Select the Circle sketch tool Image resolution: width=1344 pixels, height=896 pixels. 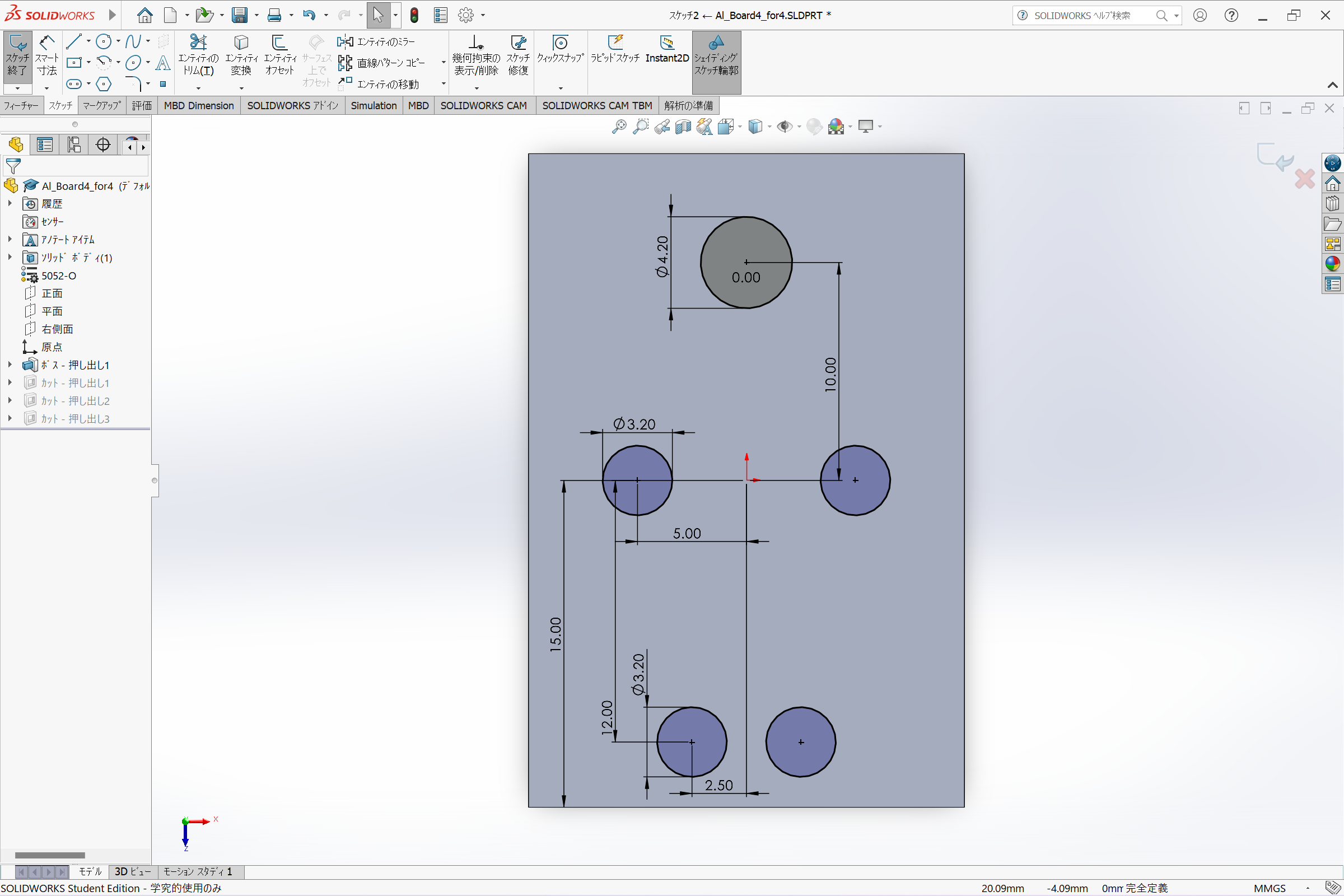click(x=104, y=41)
